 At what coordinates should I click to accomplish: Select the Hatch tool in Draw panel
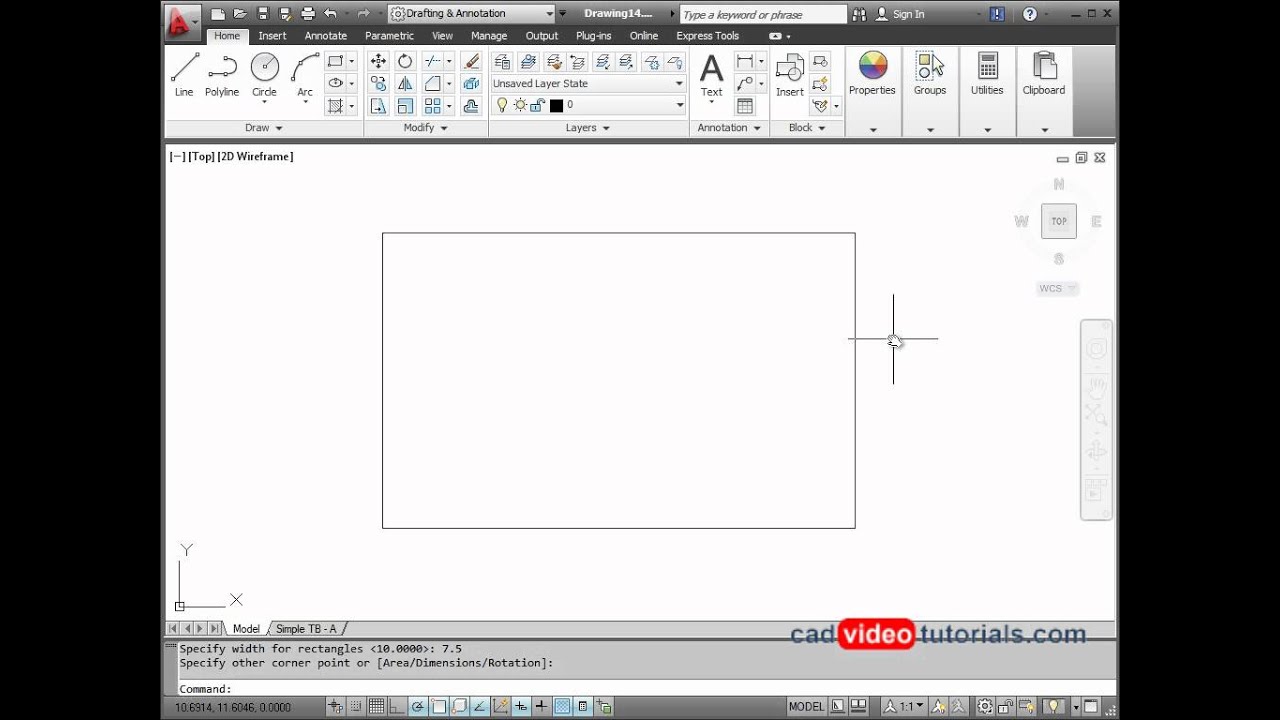(335, 105)
